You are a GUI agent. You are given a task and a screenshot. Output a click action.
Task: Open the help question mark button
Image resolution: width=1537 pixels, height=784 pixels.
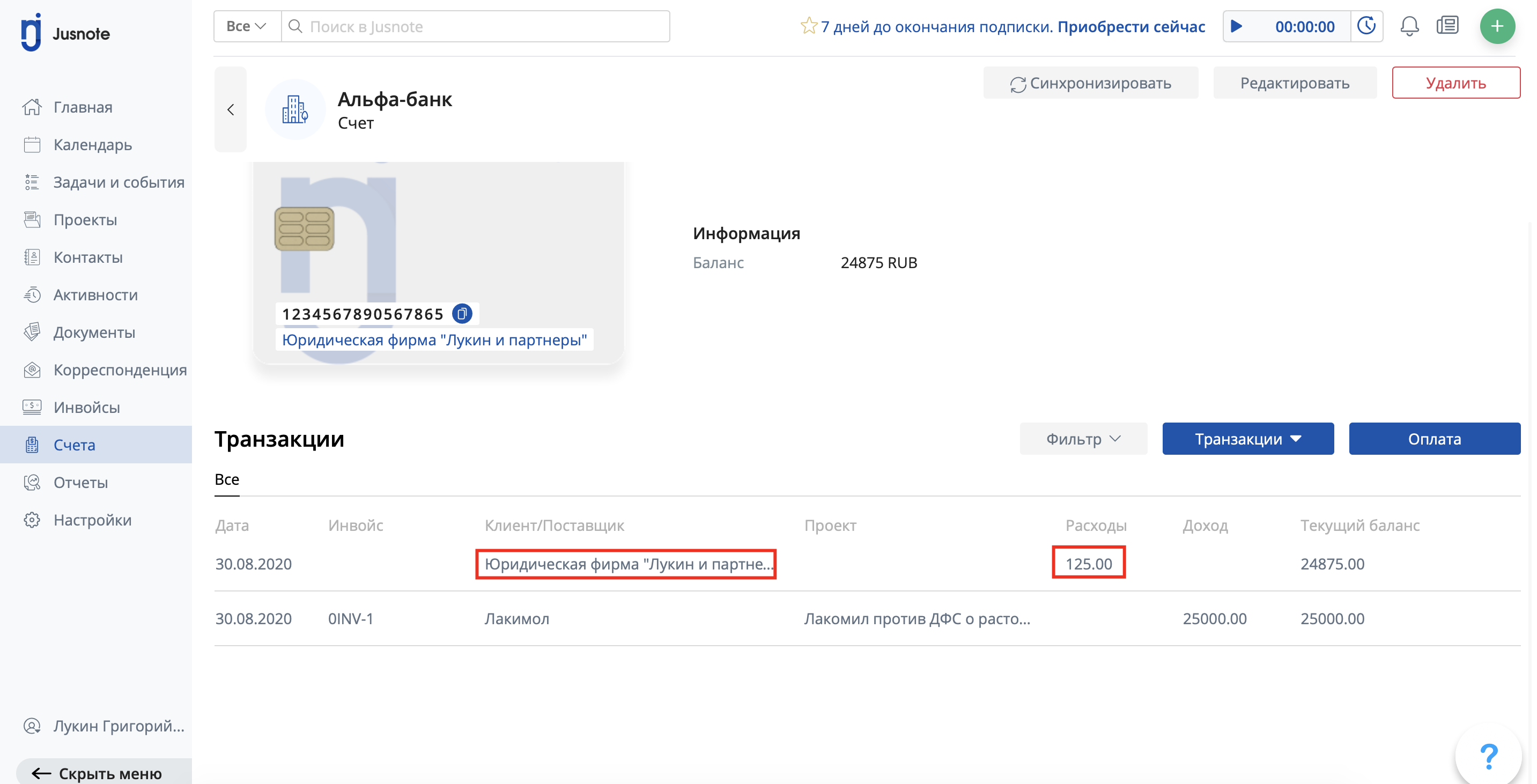(1489, 756)
